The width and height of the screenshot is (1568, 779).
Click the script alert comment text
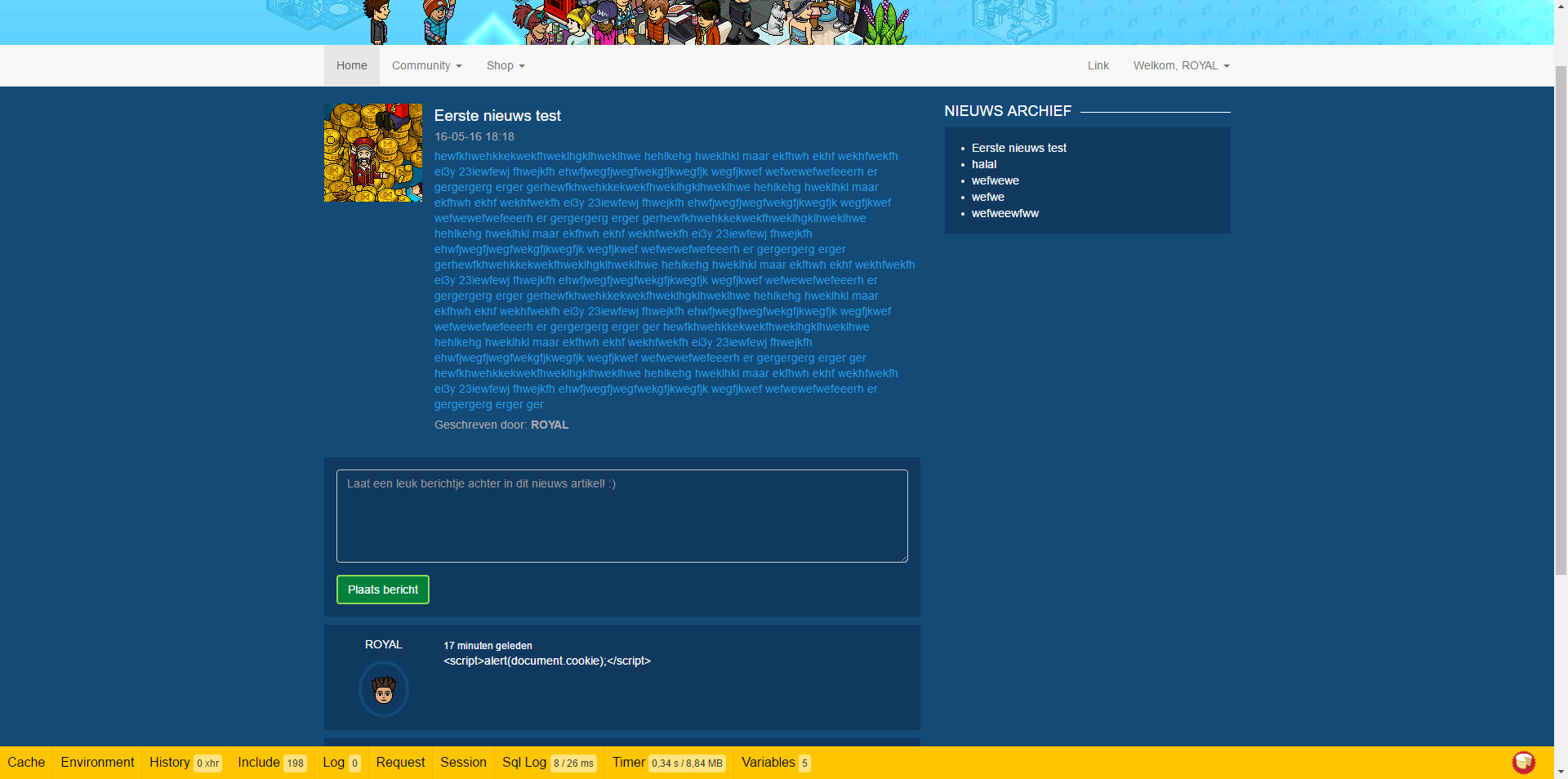(x=547, y=661)
